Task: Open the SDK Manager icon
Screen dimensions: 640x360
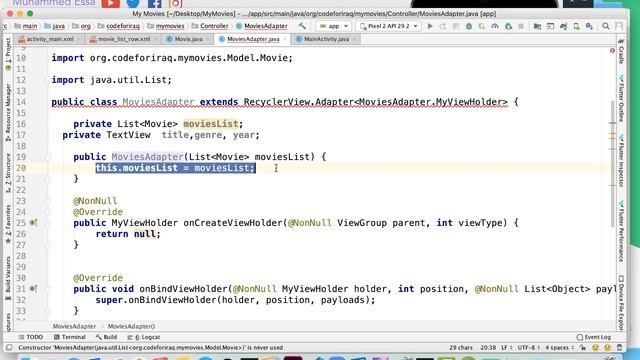Action: [589, 26]
